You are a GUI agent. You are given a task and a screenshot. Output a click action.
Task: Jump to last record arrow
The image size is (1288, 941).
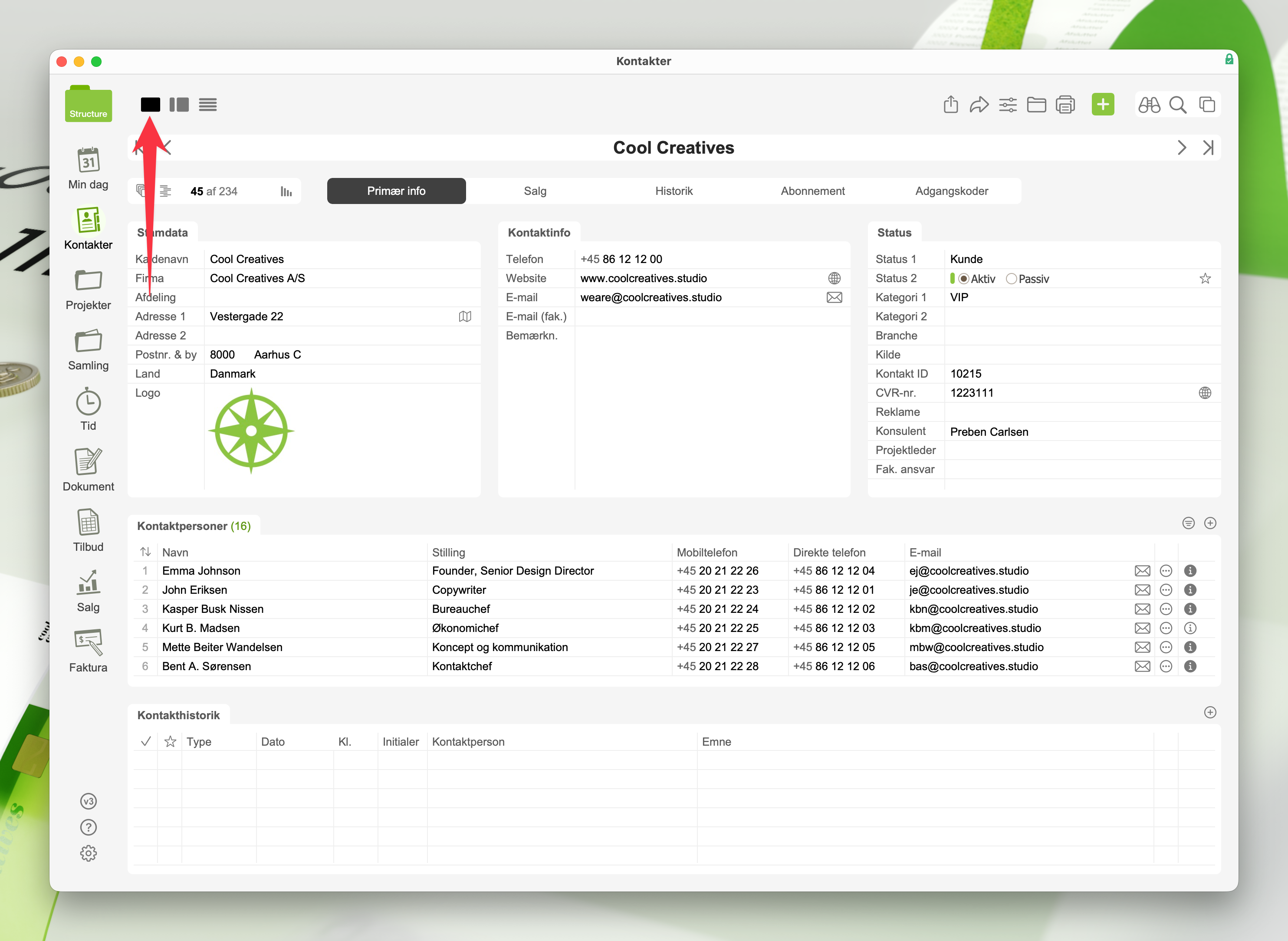pos(1208,148)
